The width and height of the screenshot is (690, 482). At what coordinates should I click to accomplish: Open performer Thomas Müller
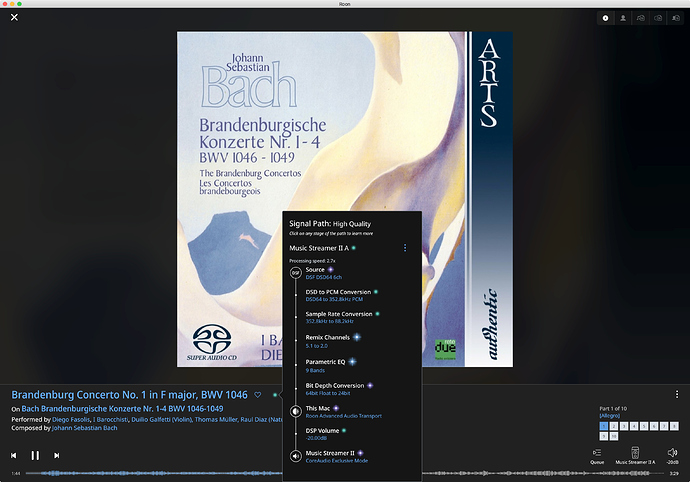pos(216,419)
